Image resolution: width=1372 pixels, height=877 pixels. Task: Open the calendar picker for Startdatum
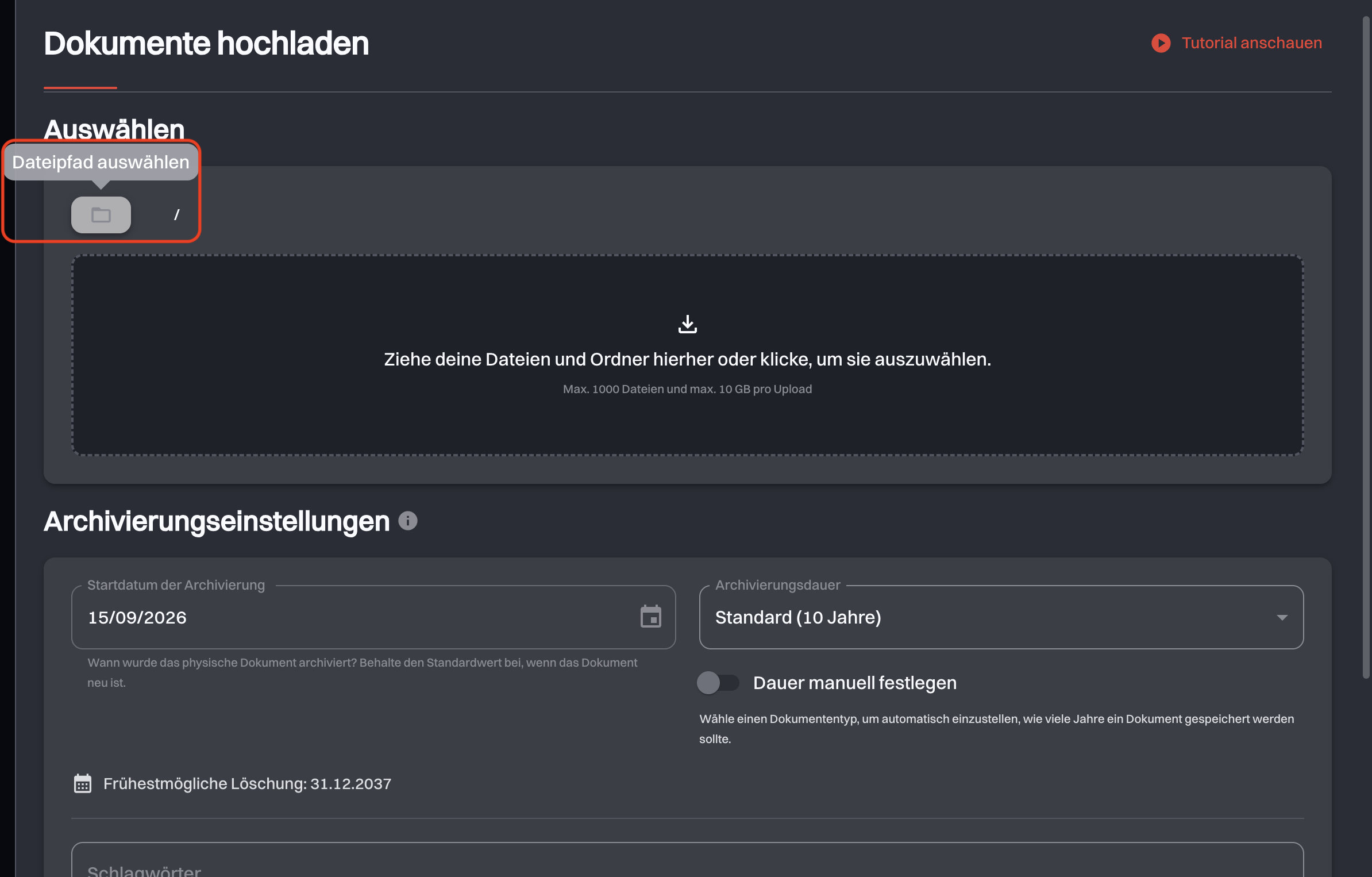pyautogui.click(x=651, y=617)
